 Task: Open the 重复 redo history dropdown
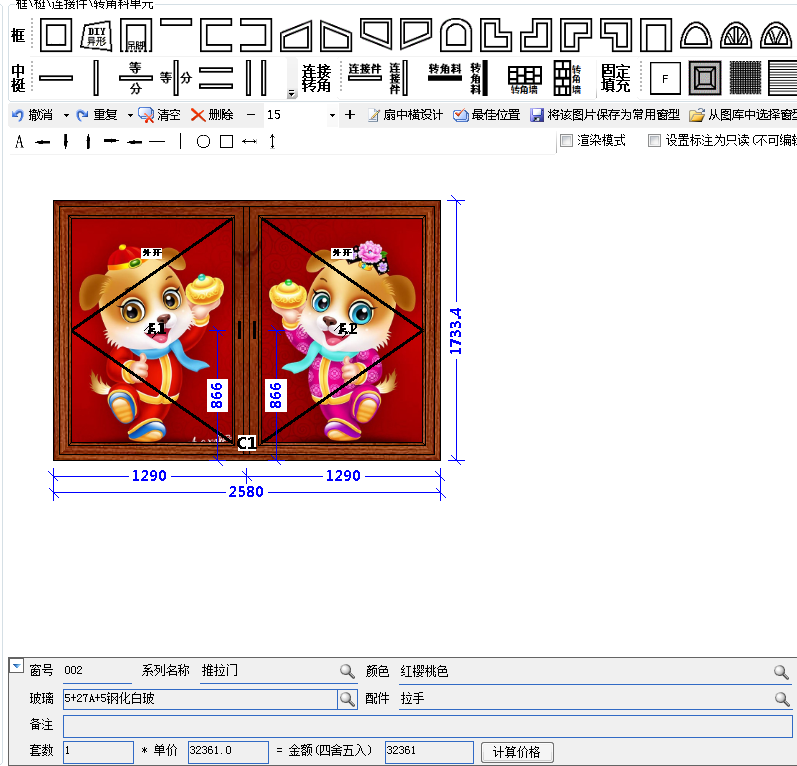(130, 115)
